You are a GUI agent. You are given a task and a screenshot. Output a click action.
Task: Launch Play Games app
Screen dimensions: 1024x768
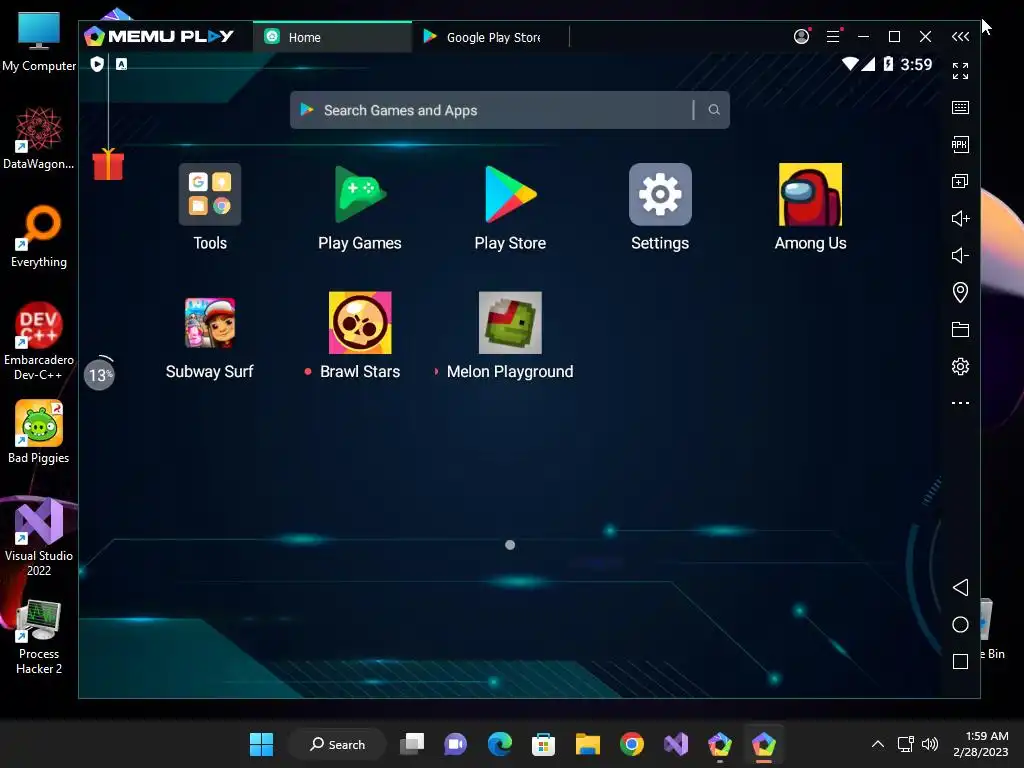(x=360, y=195)
